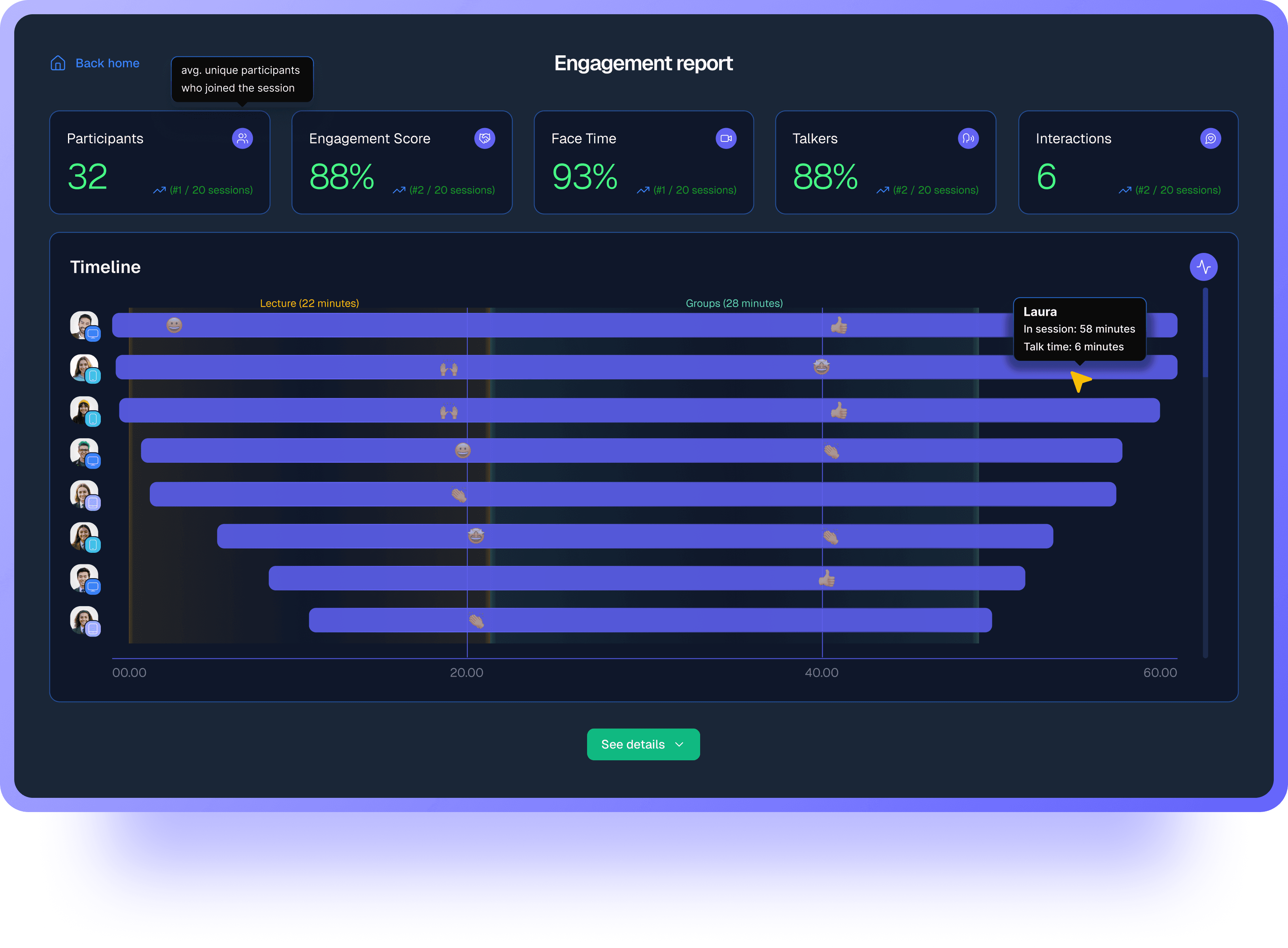Click the Participants people icon
Image resolution: width=1288 pixels, height=948 pixels.
[x=242, y=138]
